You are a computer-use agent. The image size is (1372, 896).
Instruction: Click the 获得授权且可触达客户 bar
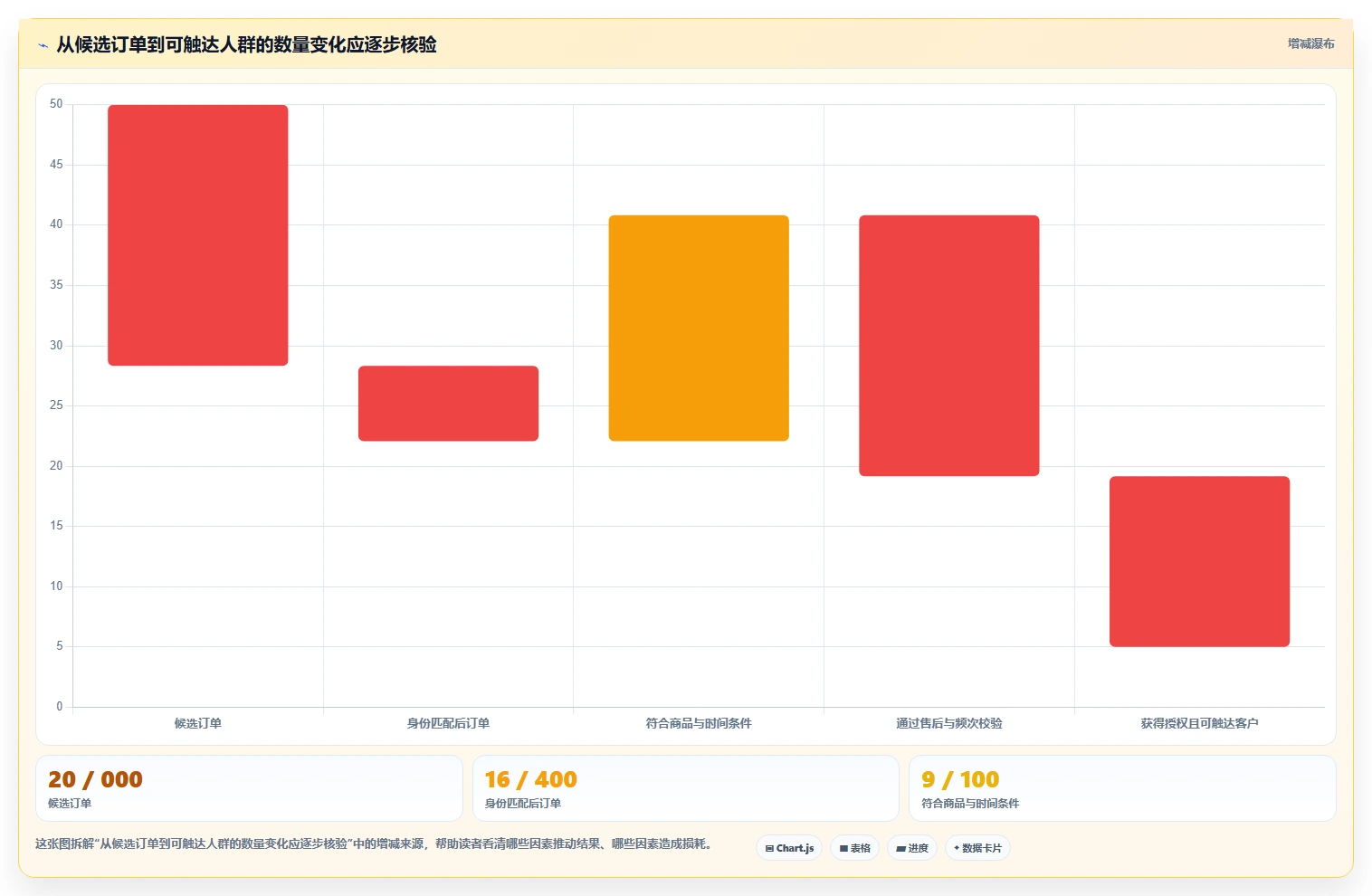pyautogui.click(x=1199, y=561)
